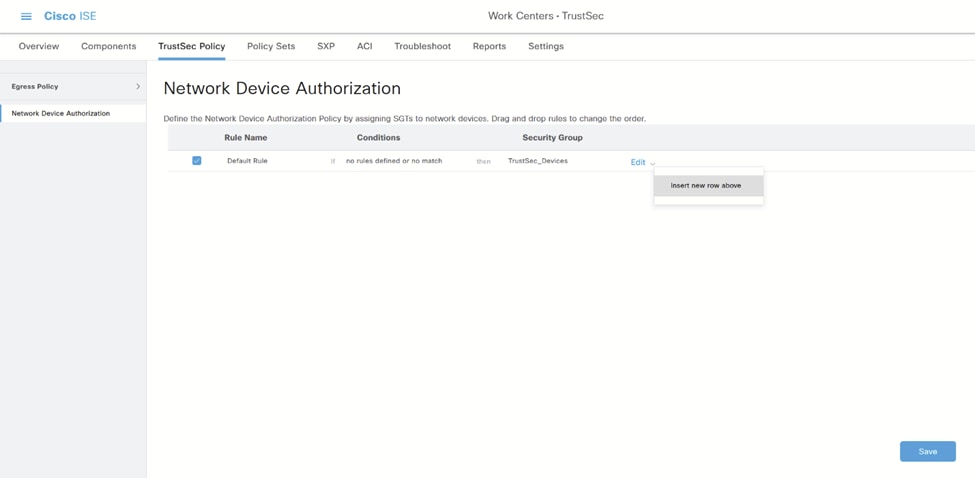Click the Security Group column header
The width and height of the screenshot is (975, 478).
point(552,137)
